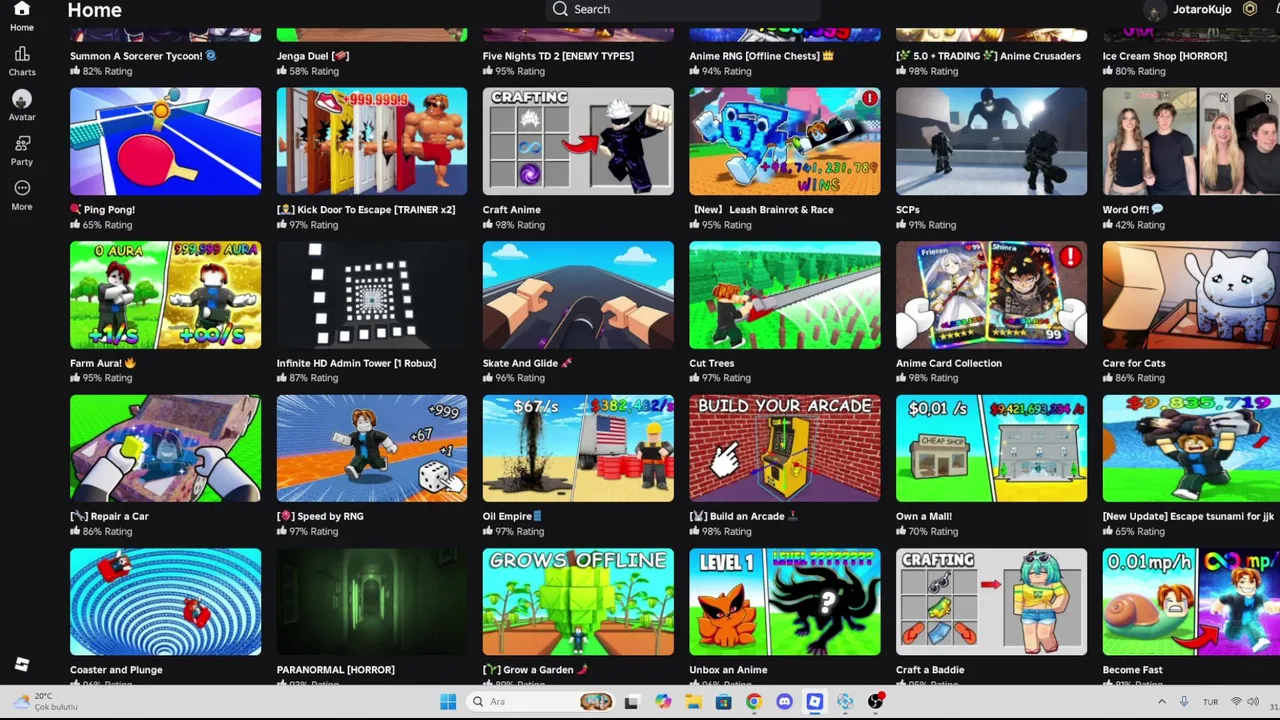Open the Grow a Garden thumbnail

pyautogui.click(x=578, y=602)
